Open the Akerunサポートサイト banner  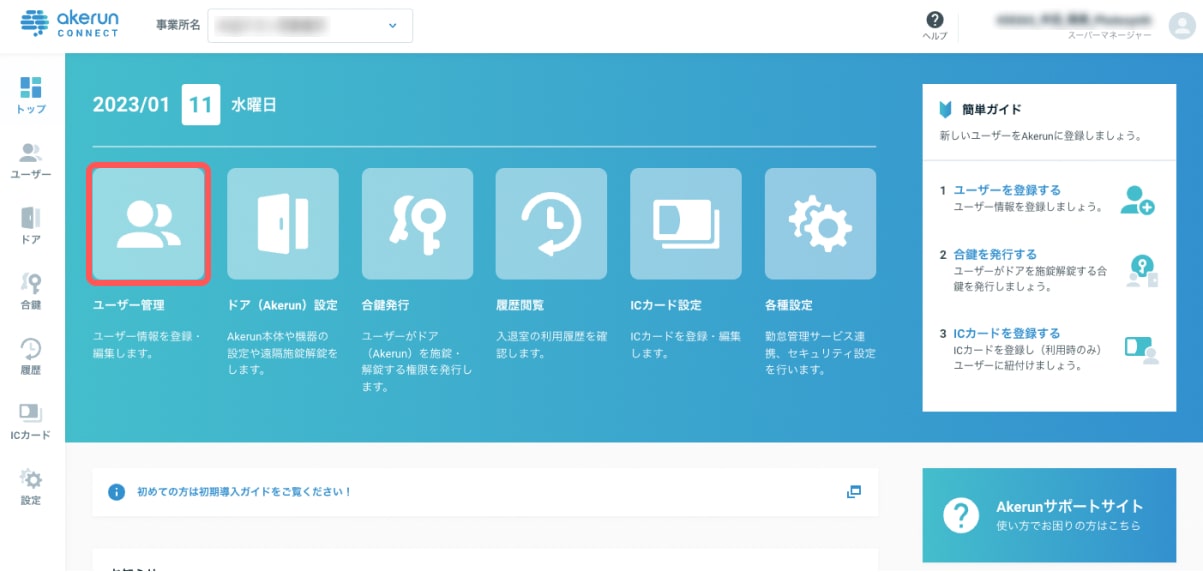coord(1049,515)
